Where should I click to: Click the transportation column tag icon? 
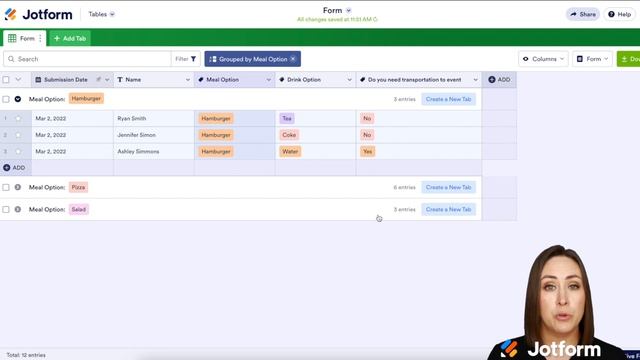362,80
